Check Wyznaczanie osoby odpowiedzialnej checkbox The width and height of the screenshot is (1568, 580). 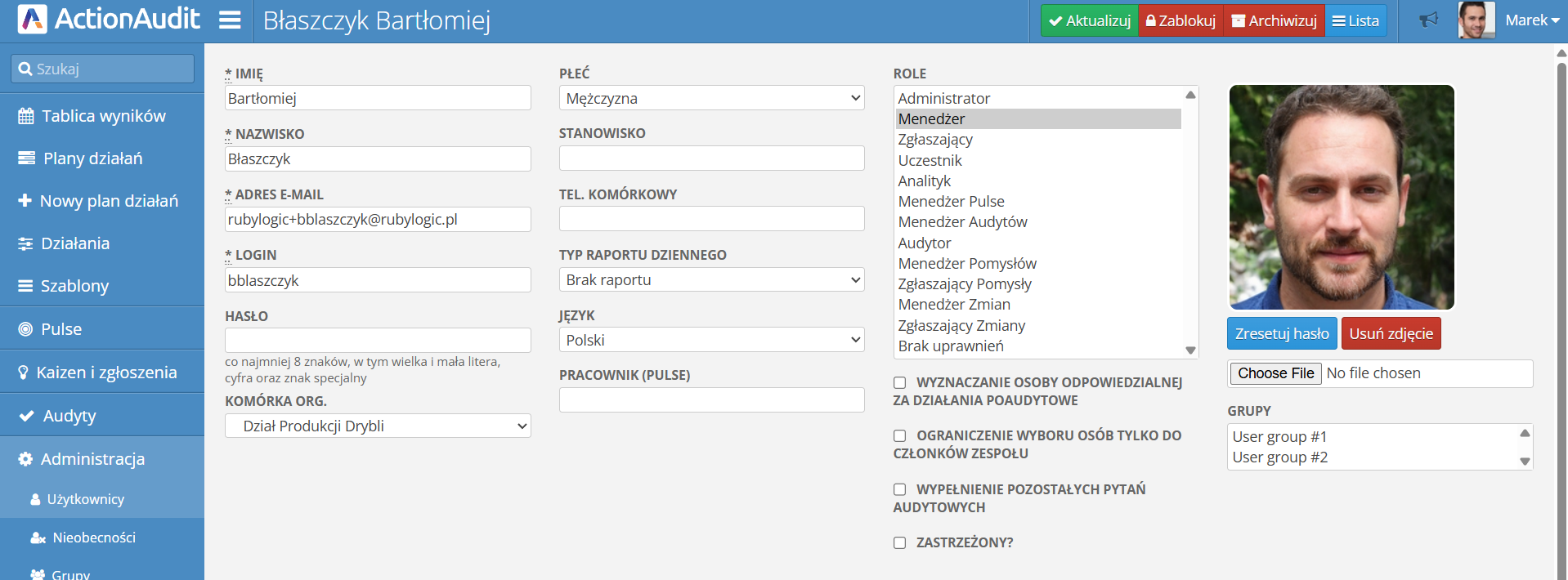tap(900, 382)
